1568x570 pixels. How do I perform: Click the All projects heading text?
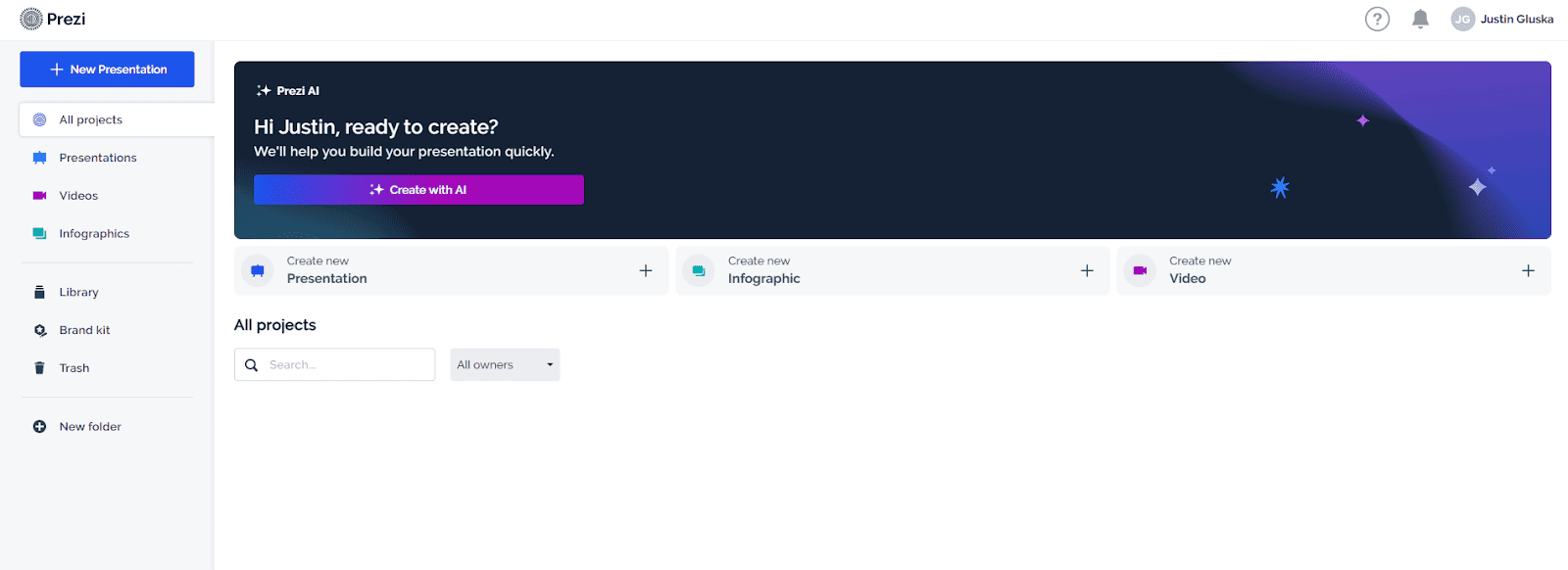pyautogui.click(x=275, y=325)
